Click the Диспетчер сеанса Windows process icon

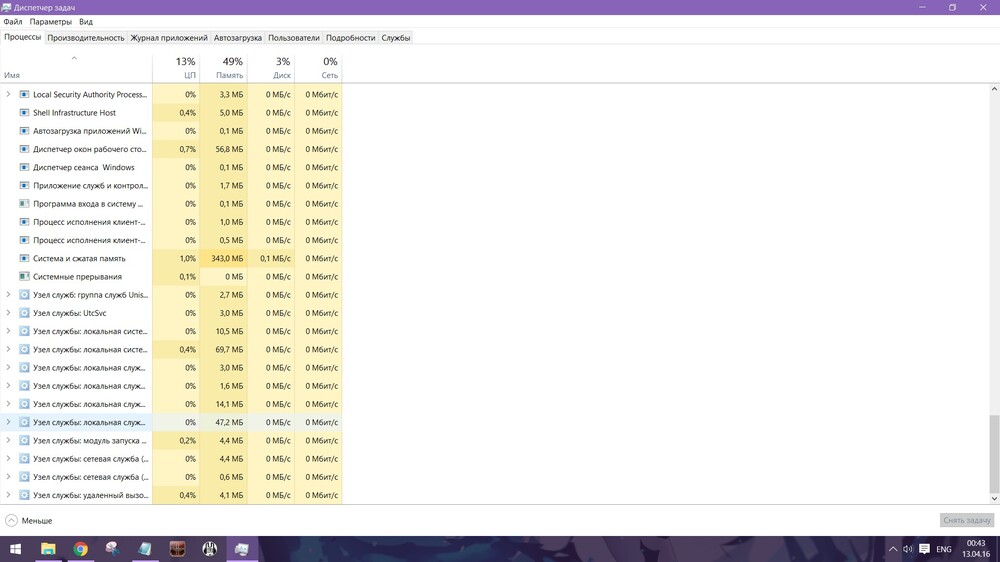pos(24,167)
